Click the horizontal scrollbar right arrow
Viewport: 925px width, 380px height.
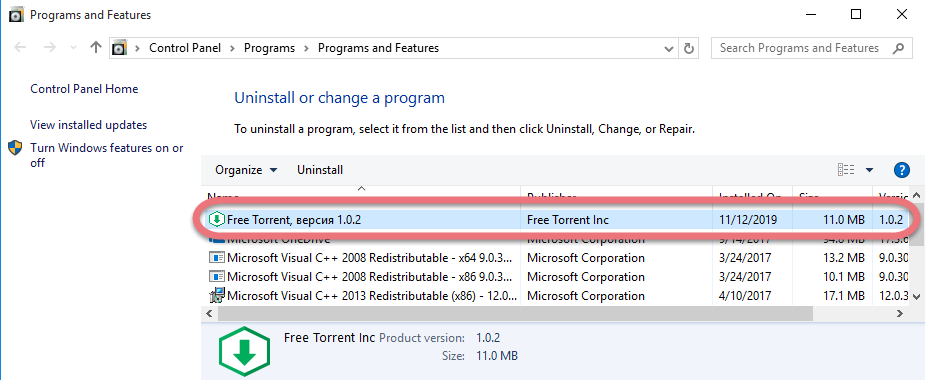click(x=900, y=314)
